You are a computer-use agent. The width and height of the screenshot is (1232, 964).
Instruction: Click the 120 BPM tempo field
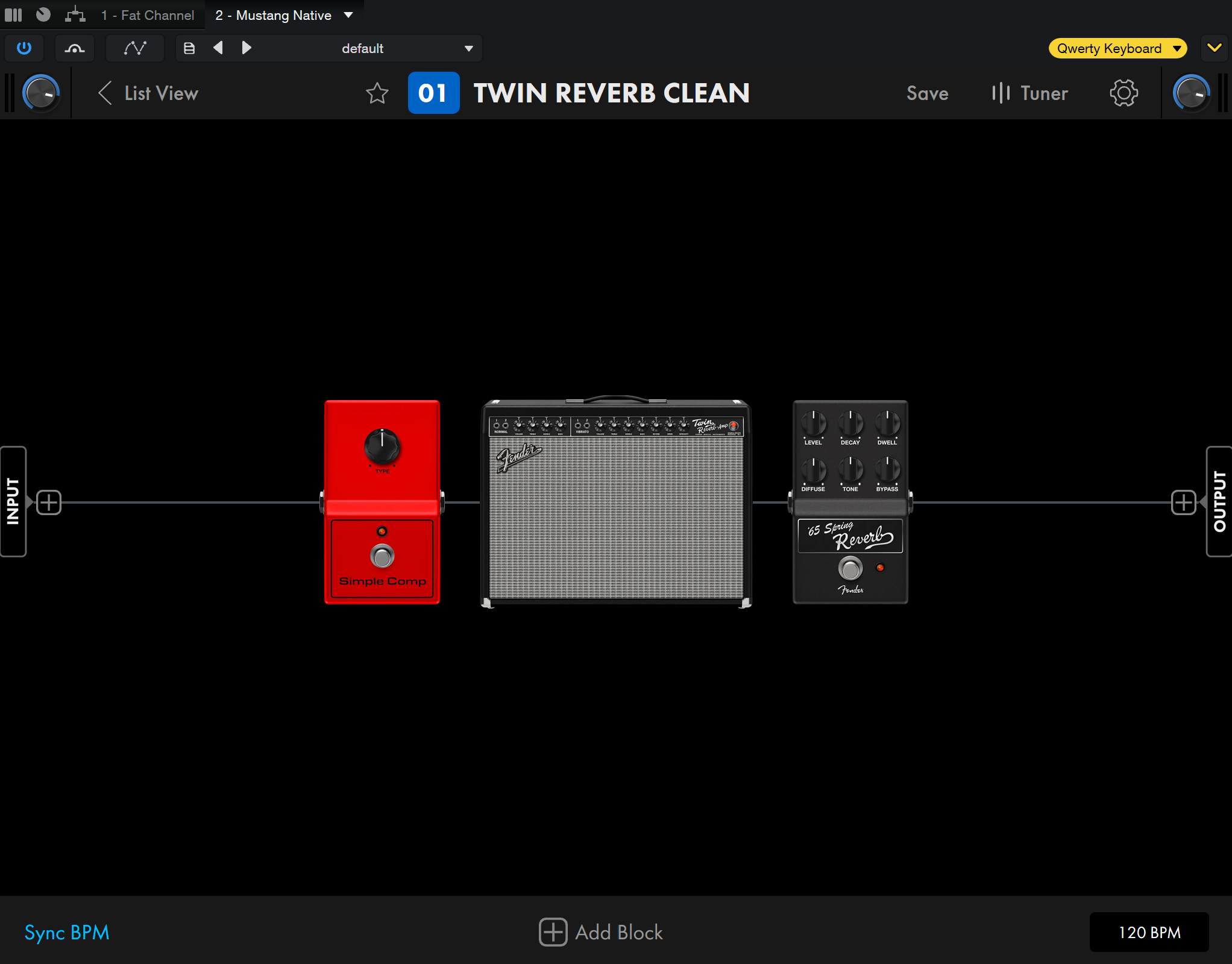coord(1149,932)
